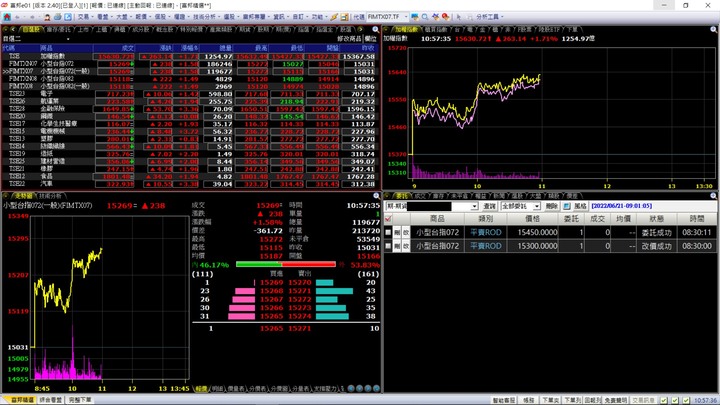Select the 綜合看盤 bottom tab

pos(51,400)
